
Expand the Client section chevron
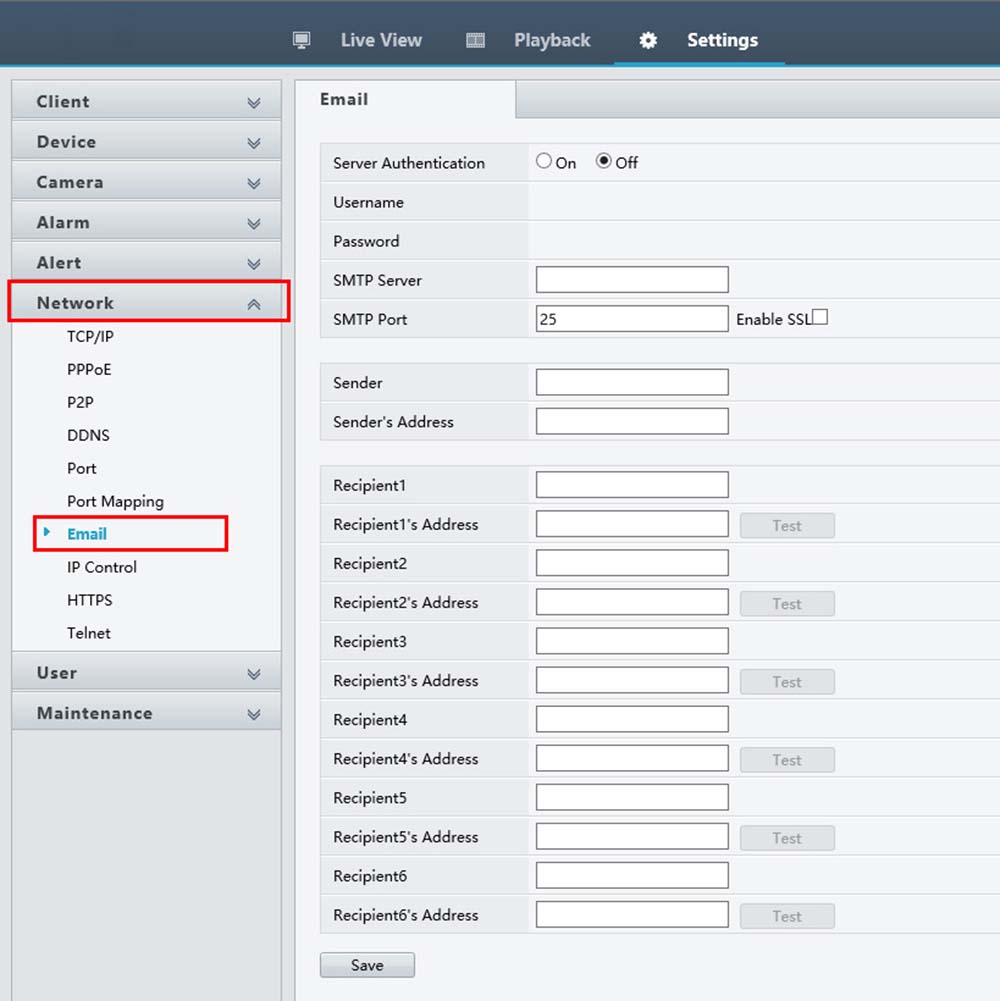(254, 103)
